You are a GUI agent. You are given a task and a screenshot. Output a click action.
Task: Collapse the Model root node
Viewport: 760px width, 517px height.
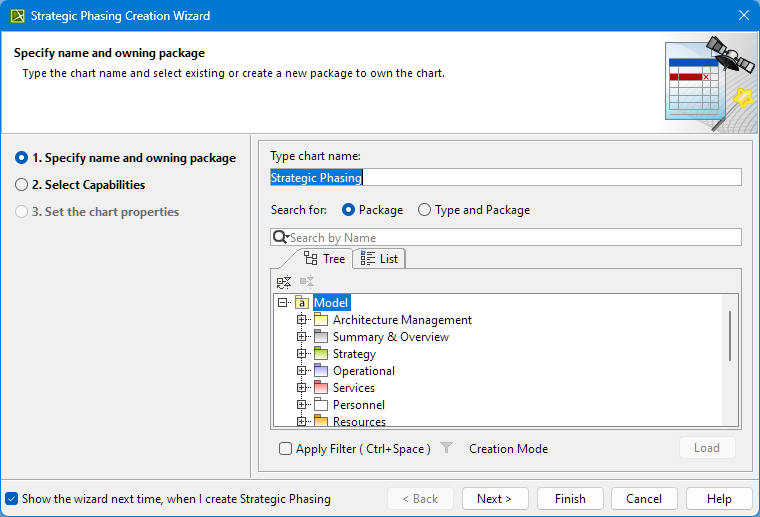point(284,303)
